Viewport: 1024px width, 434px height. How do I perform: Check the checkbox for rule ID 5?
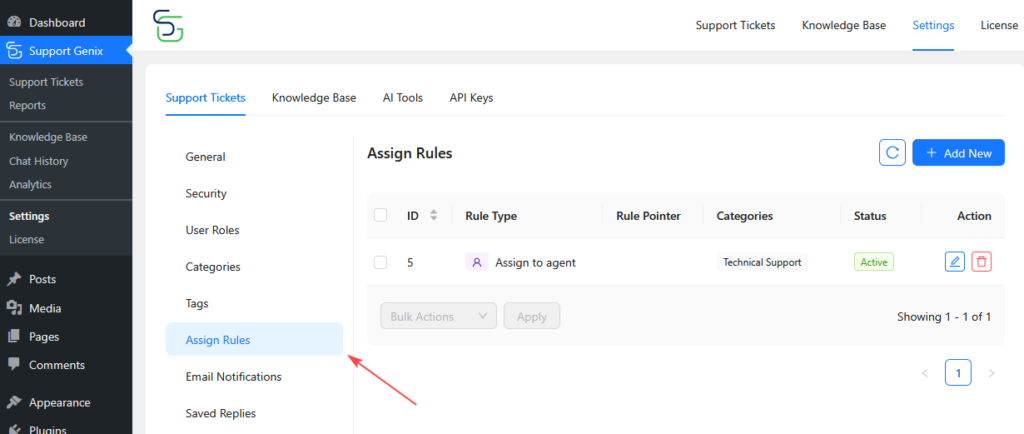point(380,262)
